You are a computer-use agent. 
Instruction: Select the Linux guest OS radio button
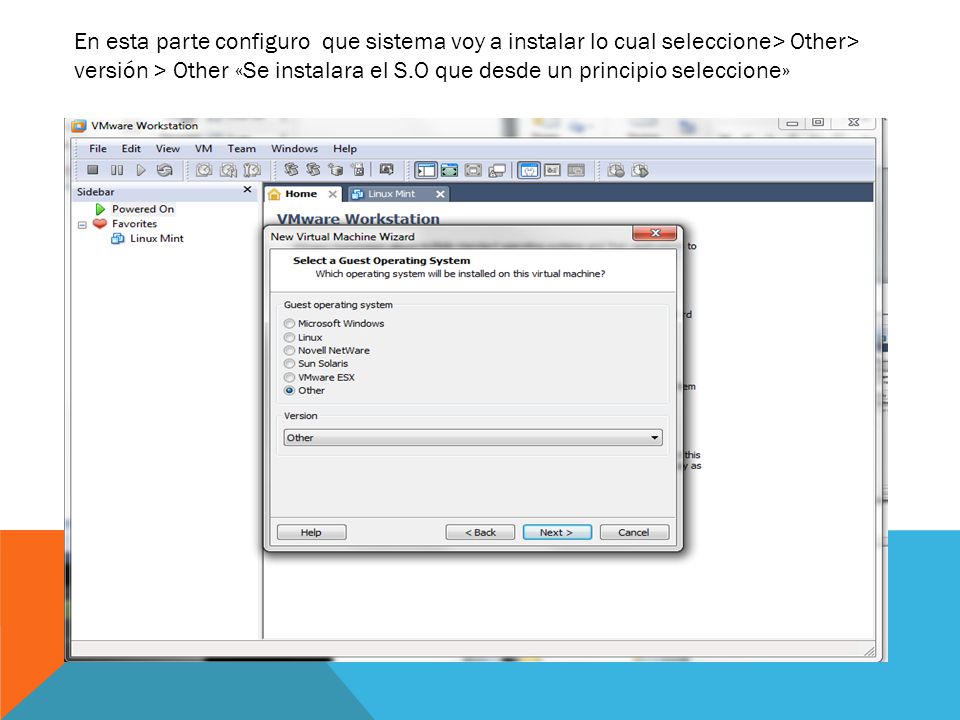click(290, 337)
